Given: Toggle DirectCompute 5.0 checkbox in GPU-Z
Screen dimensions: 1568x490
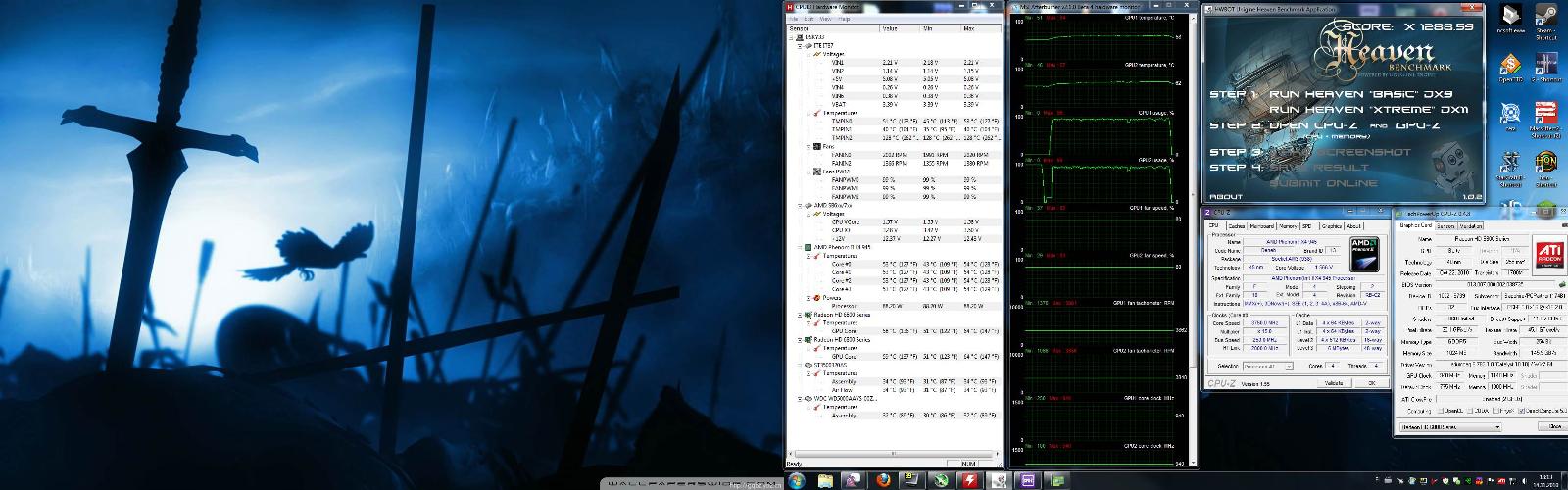Looking at the screenshot, I should coord(1521,411).
